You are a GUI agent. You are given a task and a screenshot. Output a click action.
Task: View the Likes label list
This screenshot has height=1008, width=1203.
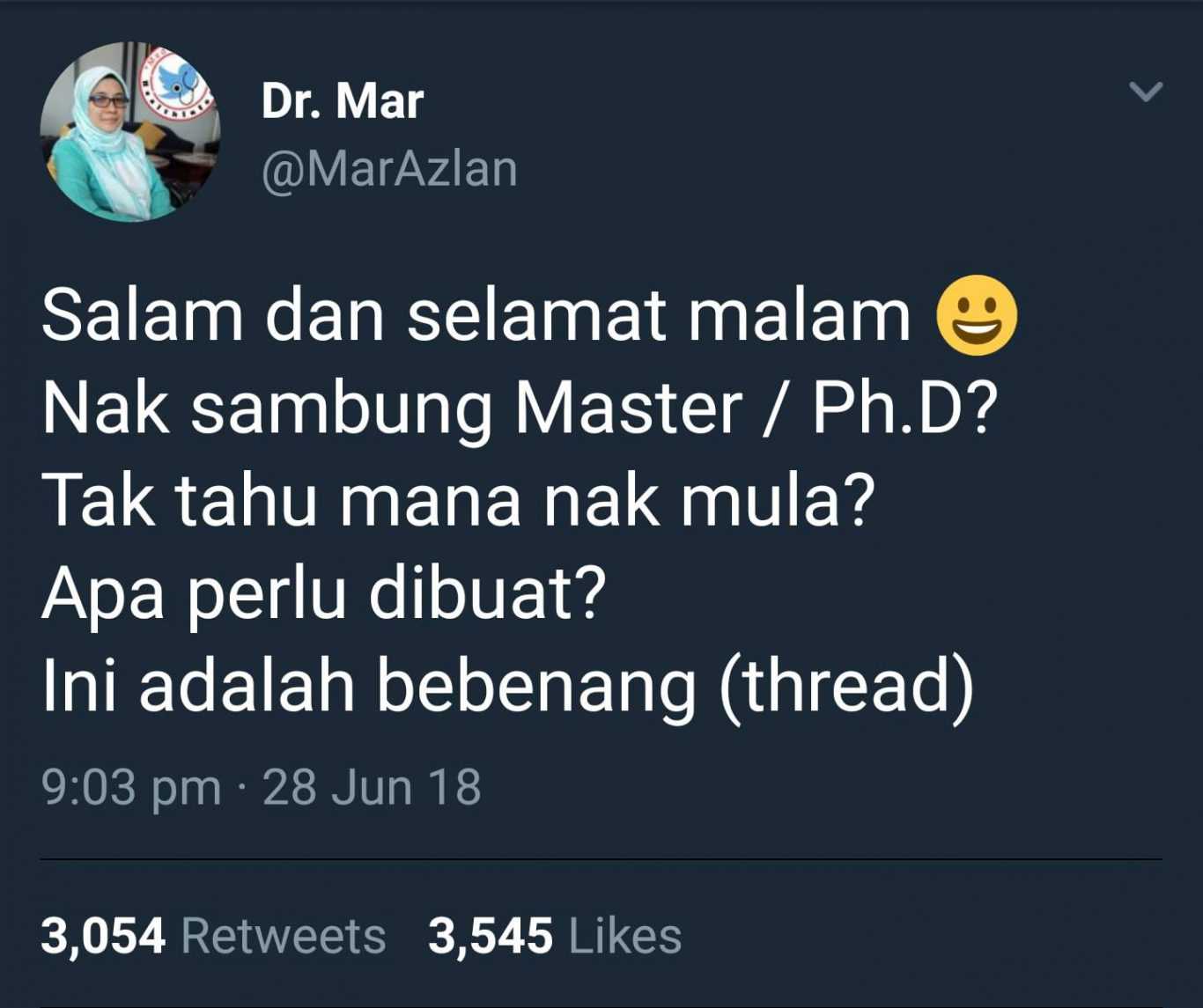[x=625, y=936]
